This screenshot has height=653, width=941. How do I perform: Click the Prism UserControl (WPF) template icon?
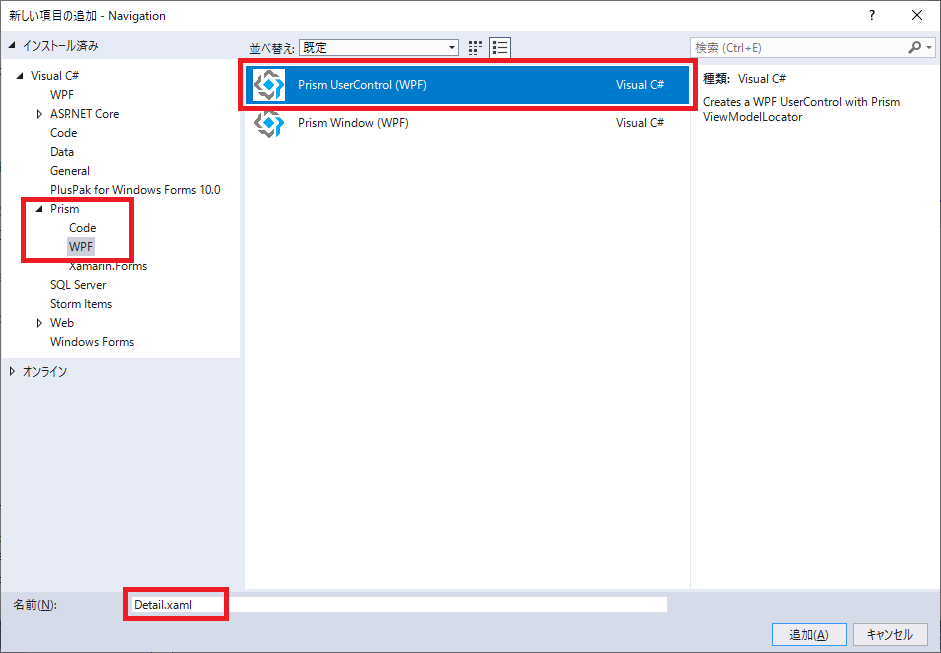[x=268, y=85]
